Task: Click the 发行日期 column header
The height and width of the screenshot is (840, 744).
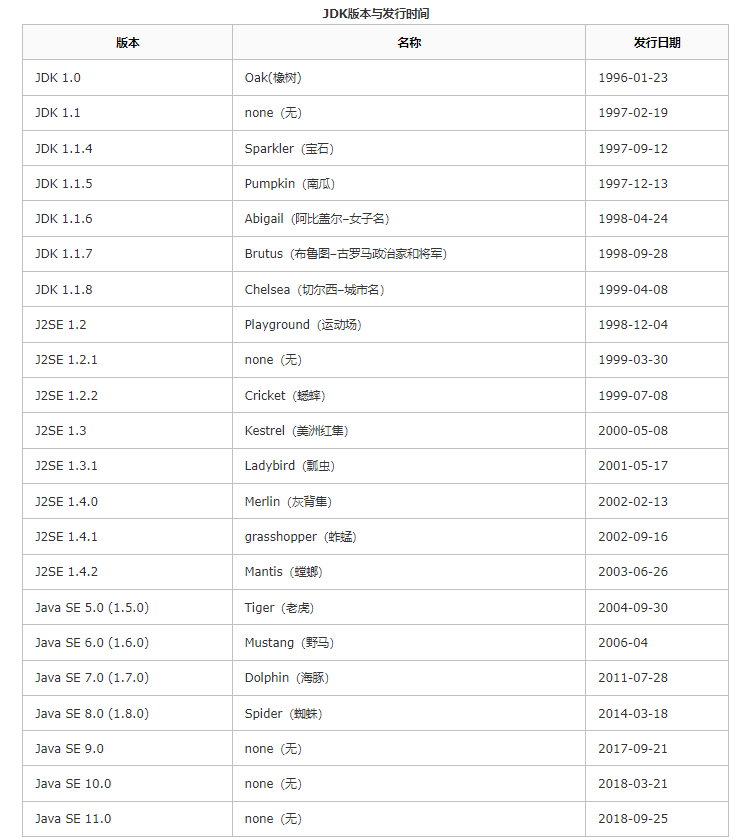Action: (656, 43)
